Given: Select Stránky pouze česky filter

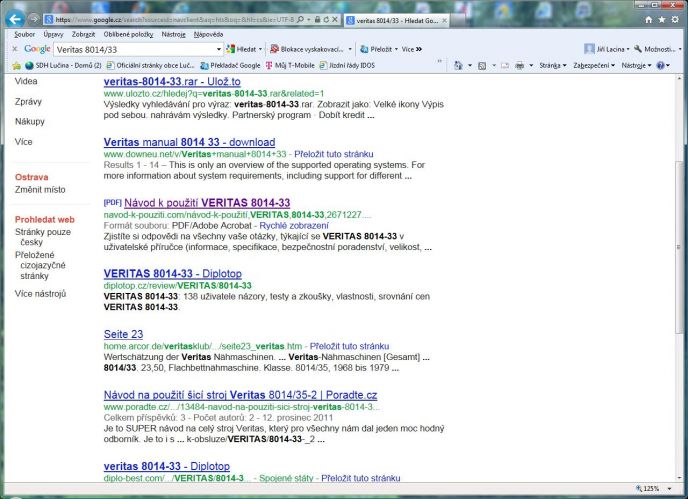Looking at the screenshot, I should tap(43, 237).
